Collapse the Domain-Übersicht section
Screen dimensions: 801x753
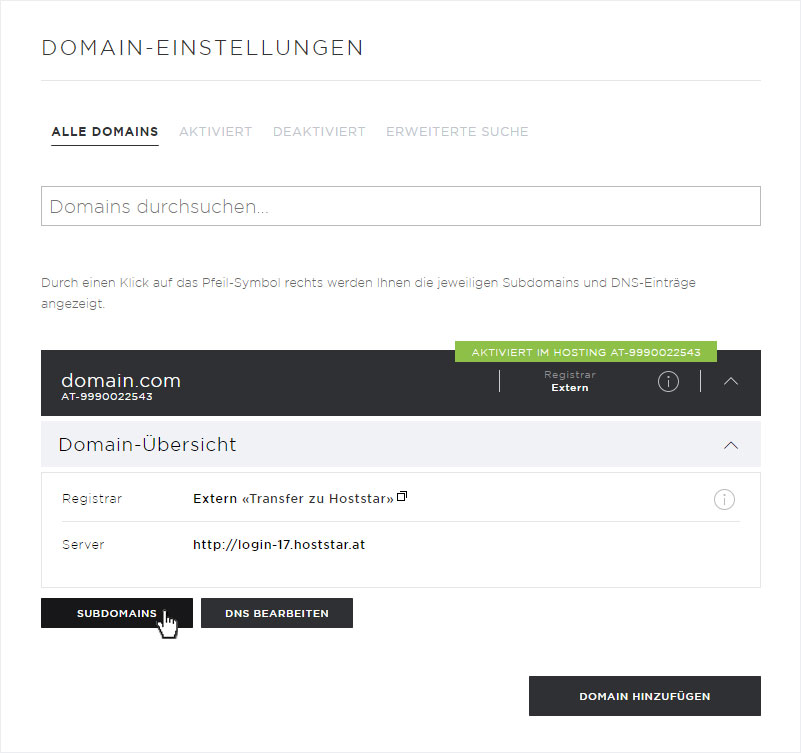point(731,445)
